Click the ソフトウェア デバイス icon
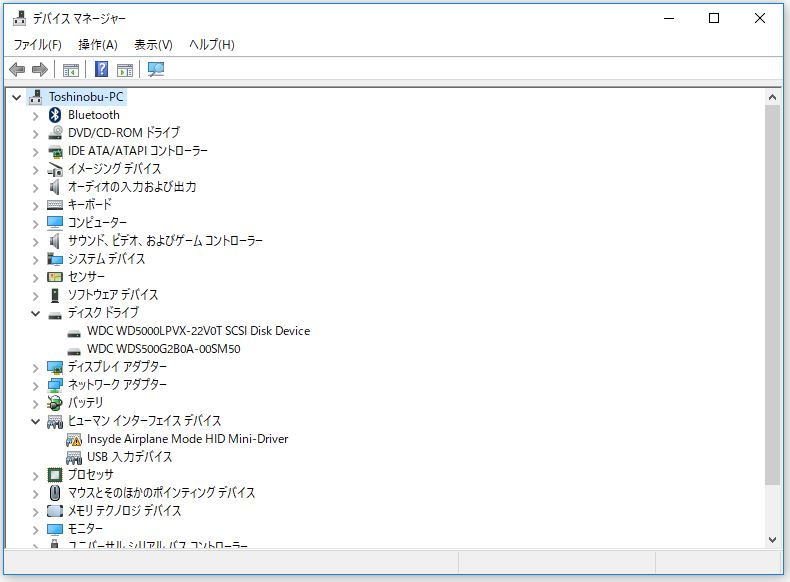 (55, 295)
